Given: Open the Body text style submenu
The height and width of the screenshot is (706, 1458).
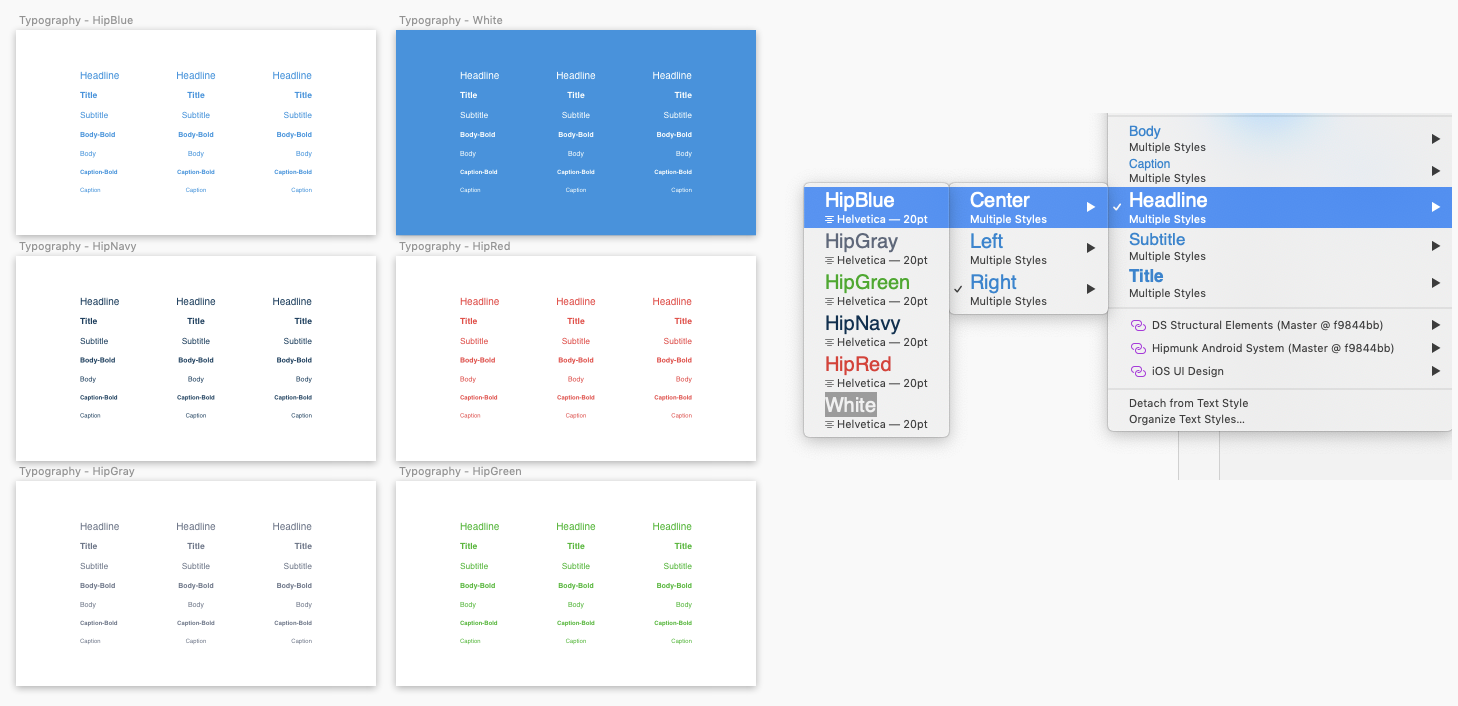Looking at the screenshot, I should pyautogui.click(x=1279, y=138).
